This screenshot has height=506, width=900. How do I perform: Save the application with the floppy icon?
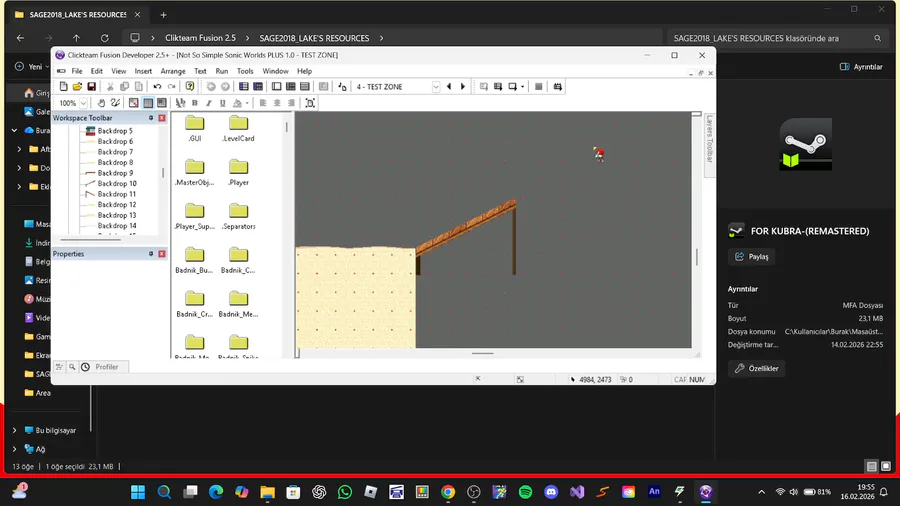(91, 87)
